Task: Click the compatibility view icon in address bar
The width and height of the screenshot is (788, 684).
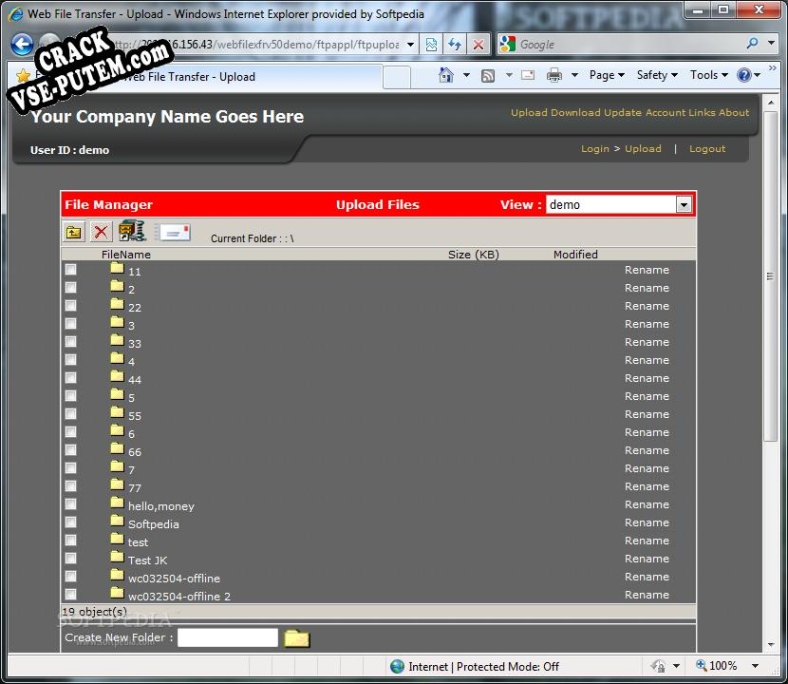Action: pyautogui.click(x=431, y=45)
